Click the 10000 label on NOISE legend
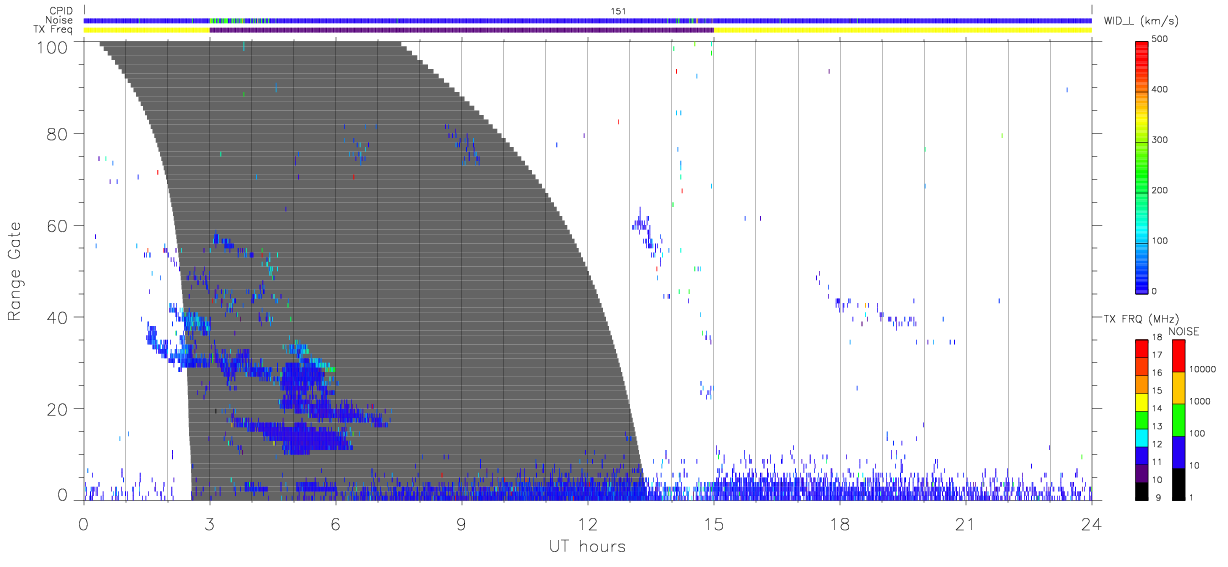This screenshot has width=1228, height=567. [1202, 369]
